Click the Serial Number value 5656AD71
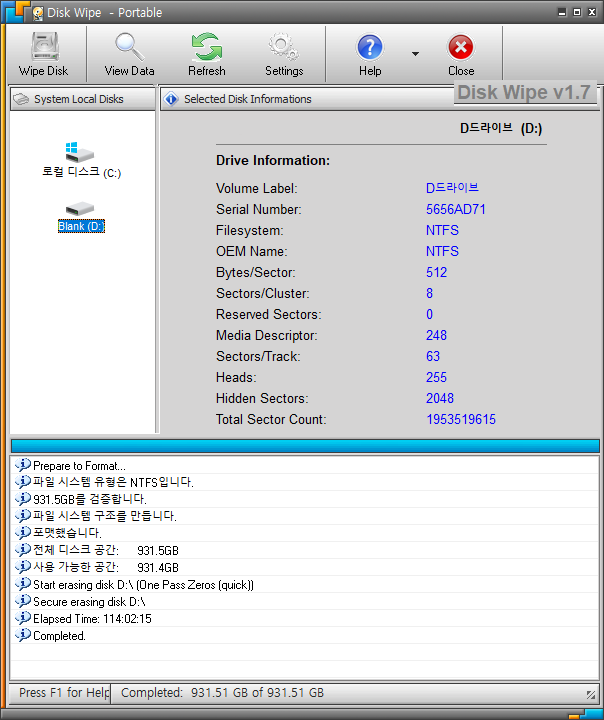Viewport: 604px width, 720px height. tap(456, 210)
